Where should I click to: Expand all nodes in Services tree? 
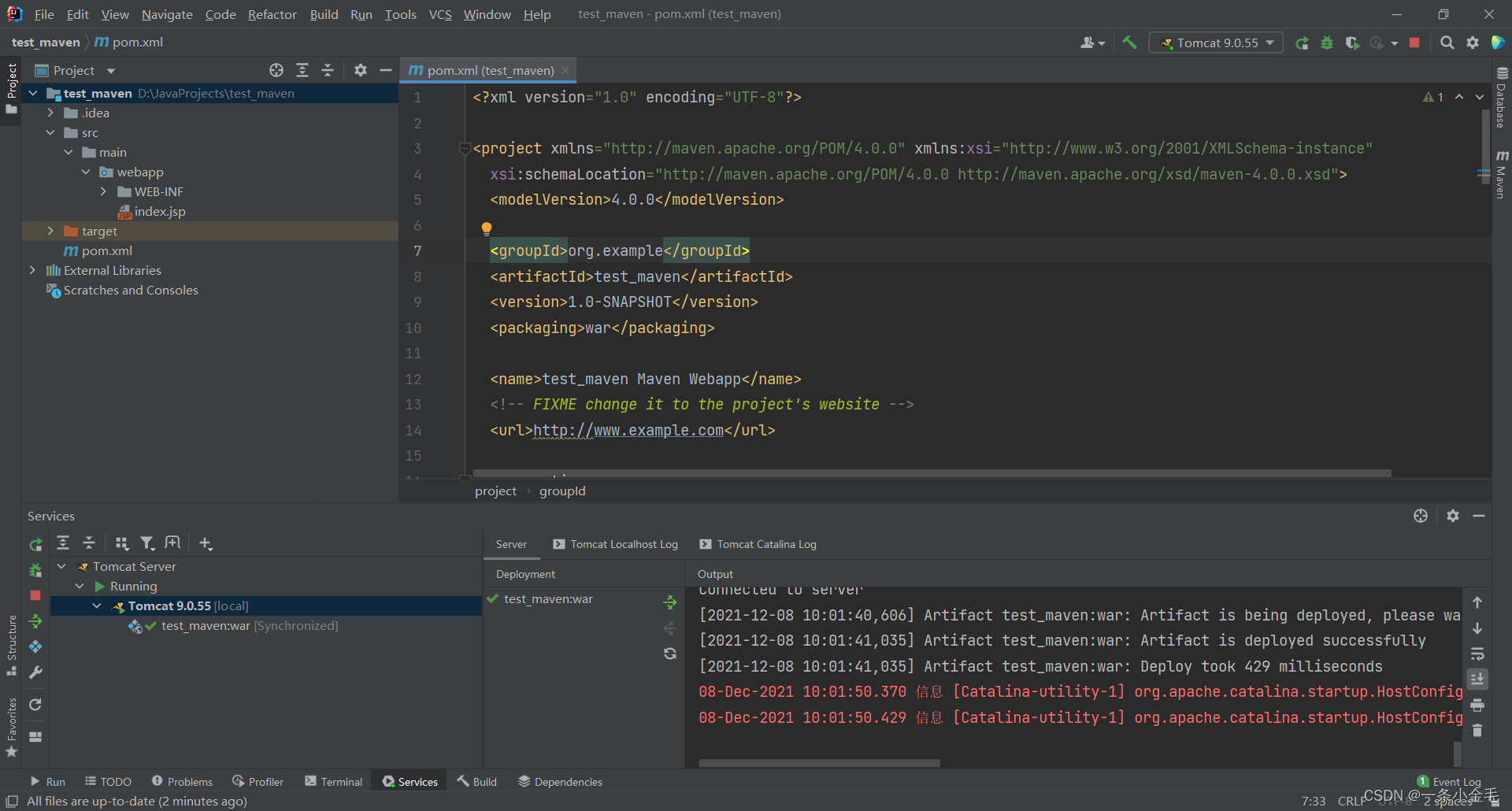pyautogui.click(x=63, y=543)
